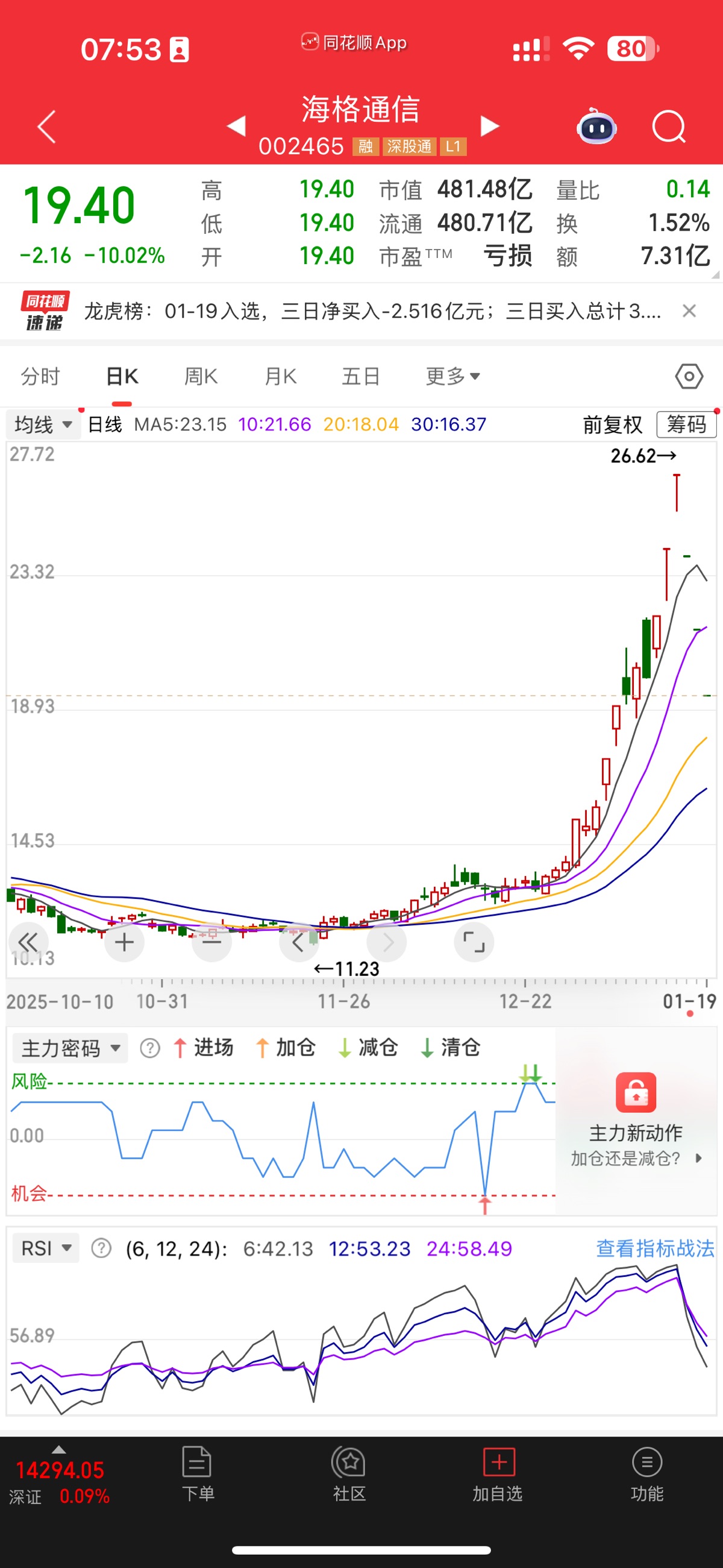Image resolution: width=723 pixels, height=1568 pixels.
Task: Open the 主力密码 indicator dropdown
Action: click(x=70, y=1048)
